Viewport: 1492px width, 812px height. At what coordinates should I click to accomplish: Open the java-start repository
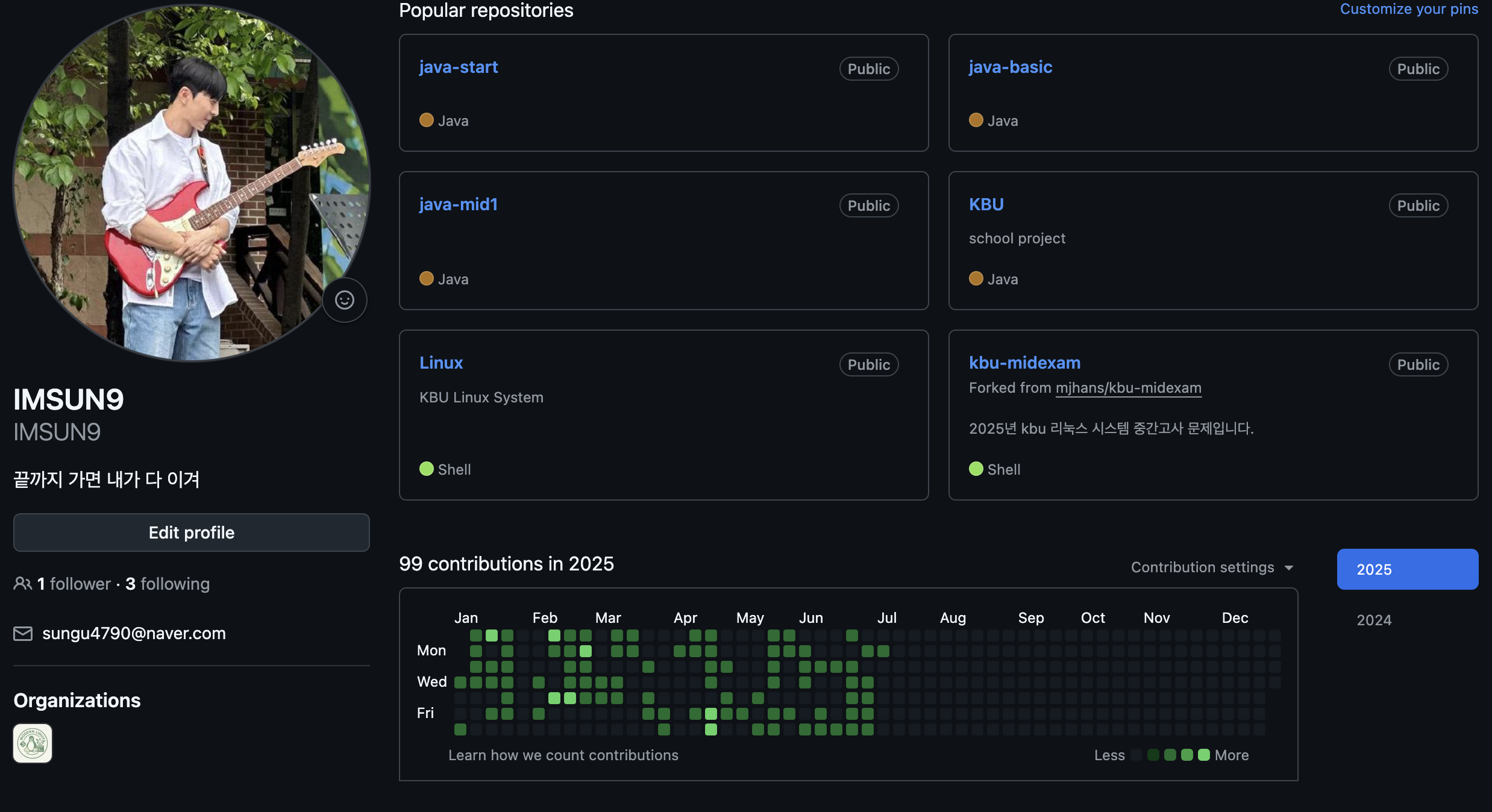459,67
